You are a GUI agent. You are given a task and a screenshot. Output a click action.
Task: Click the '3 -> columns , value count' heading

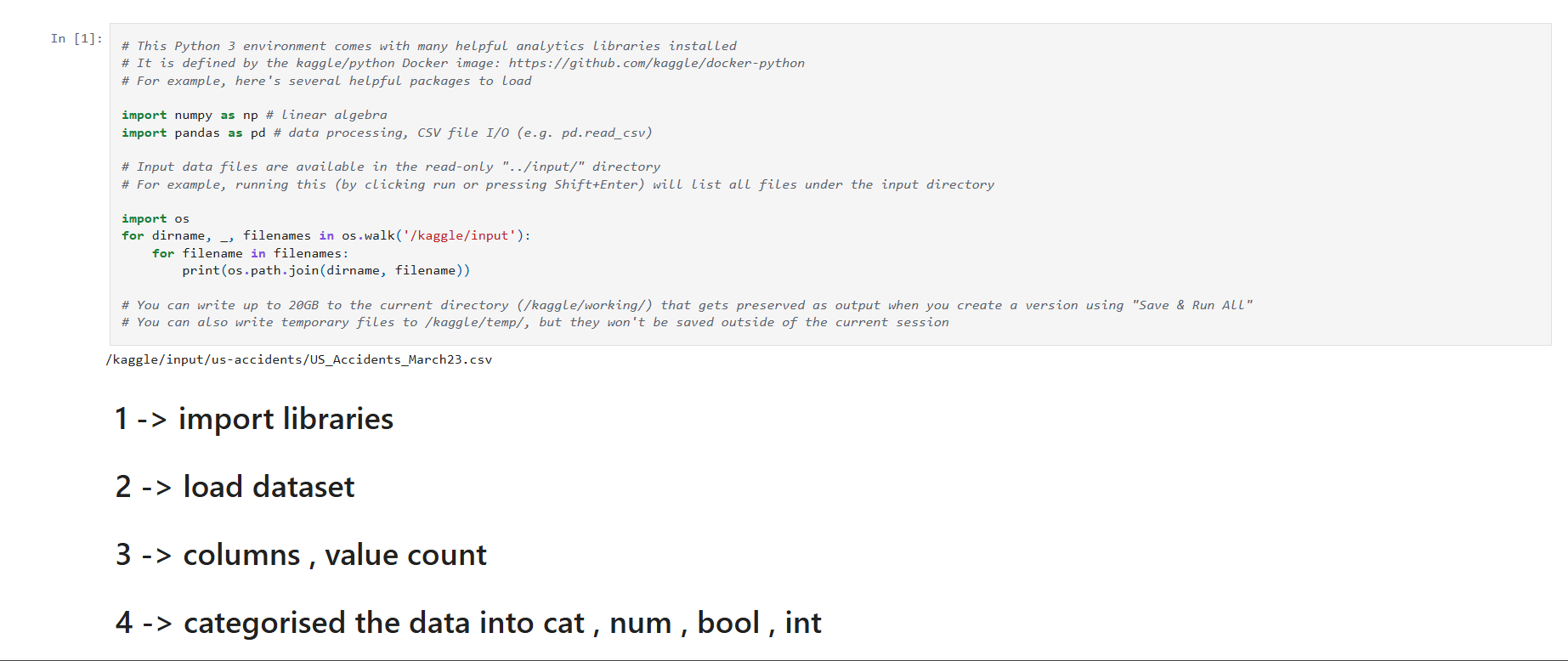click(x=301, y=555)
